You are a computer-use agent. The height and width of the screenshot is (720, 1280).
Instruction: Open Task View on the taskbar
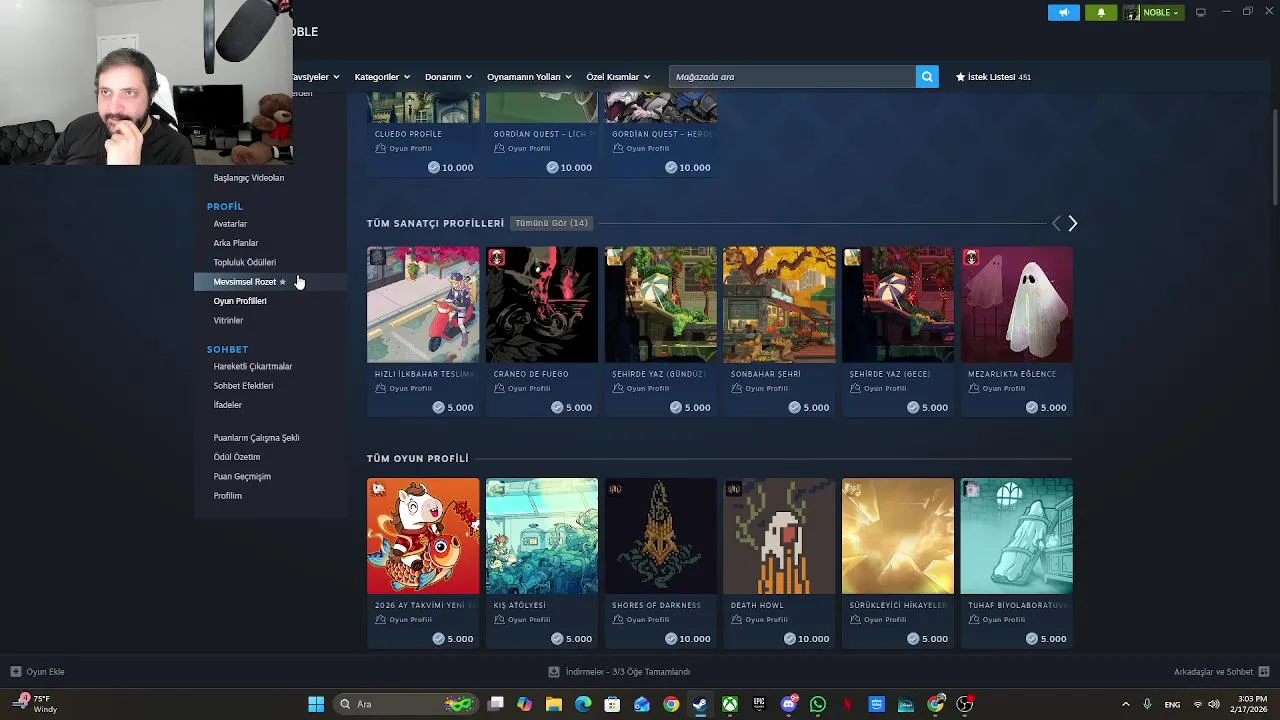click(x=495, y=704)
